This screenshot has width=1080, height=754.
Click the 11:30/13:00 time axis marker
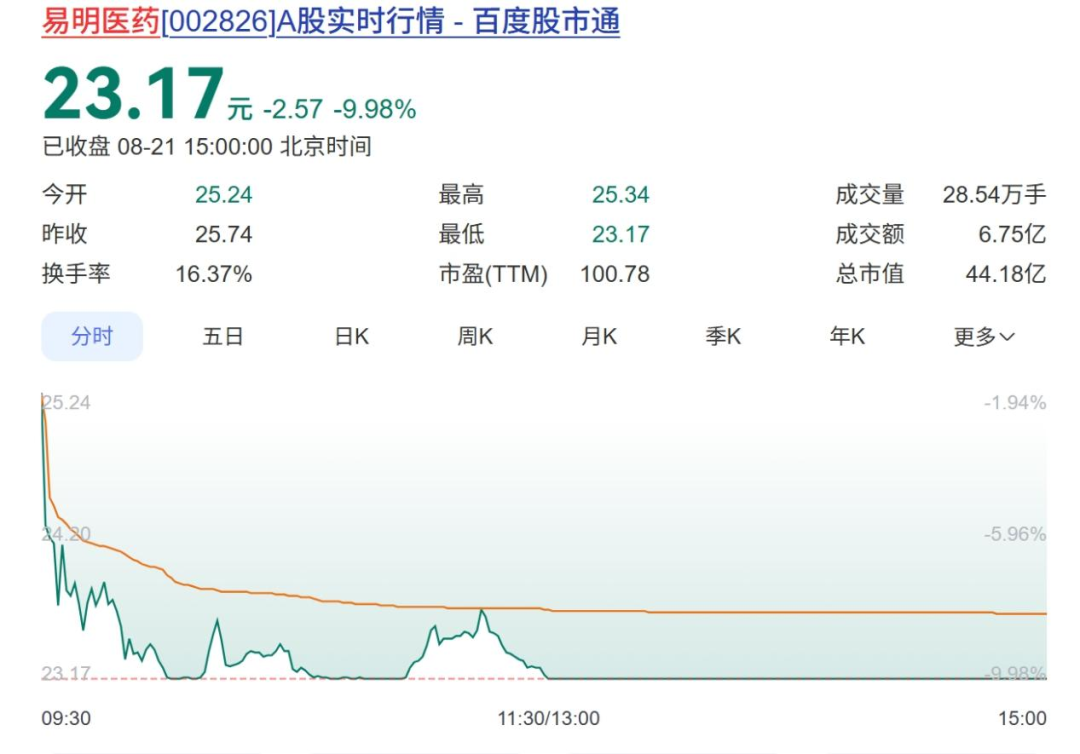549,718
